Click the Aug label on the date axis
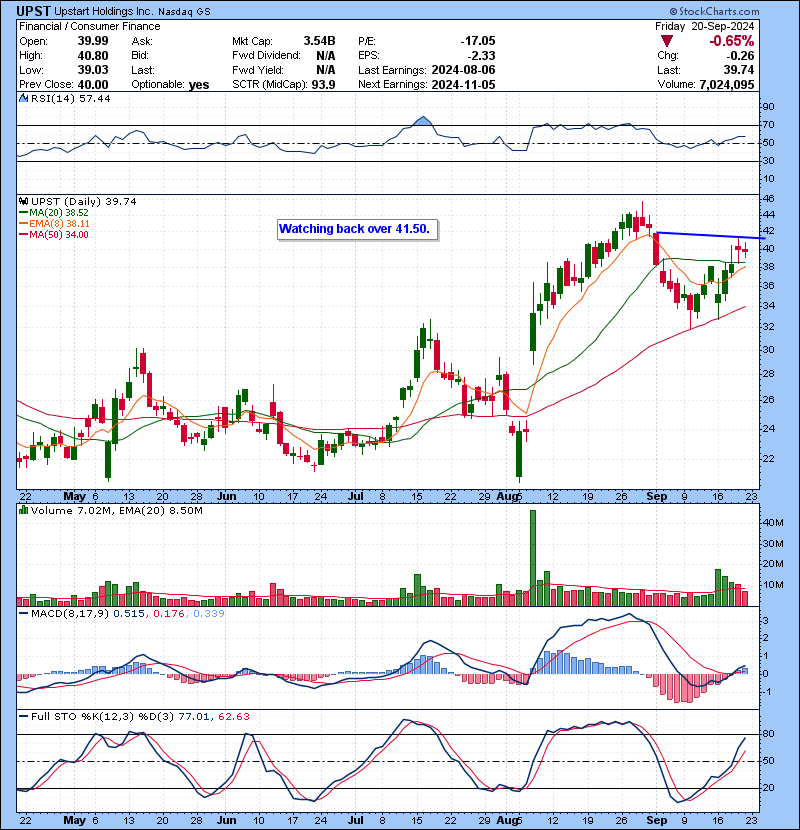Image resolution: width=800 pixels, height=830 pixels. pyautogui.click(x=508, y=495)
